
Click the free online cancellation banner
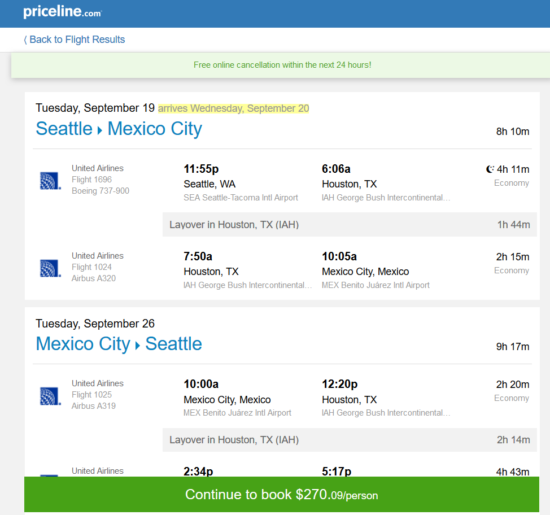tap(281, 65)
